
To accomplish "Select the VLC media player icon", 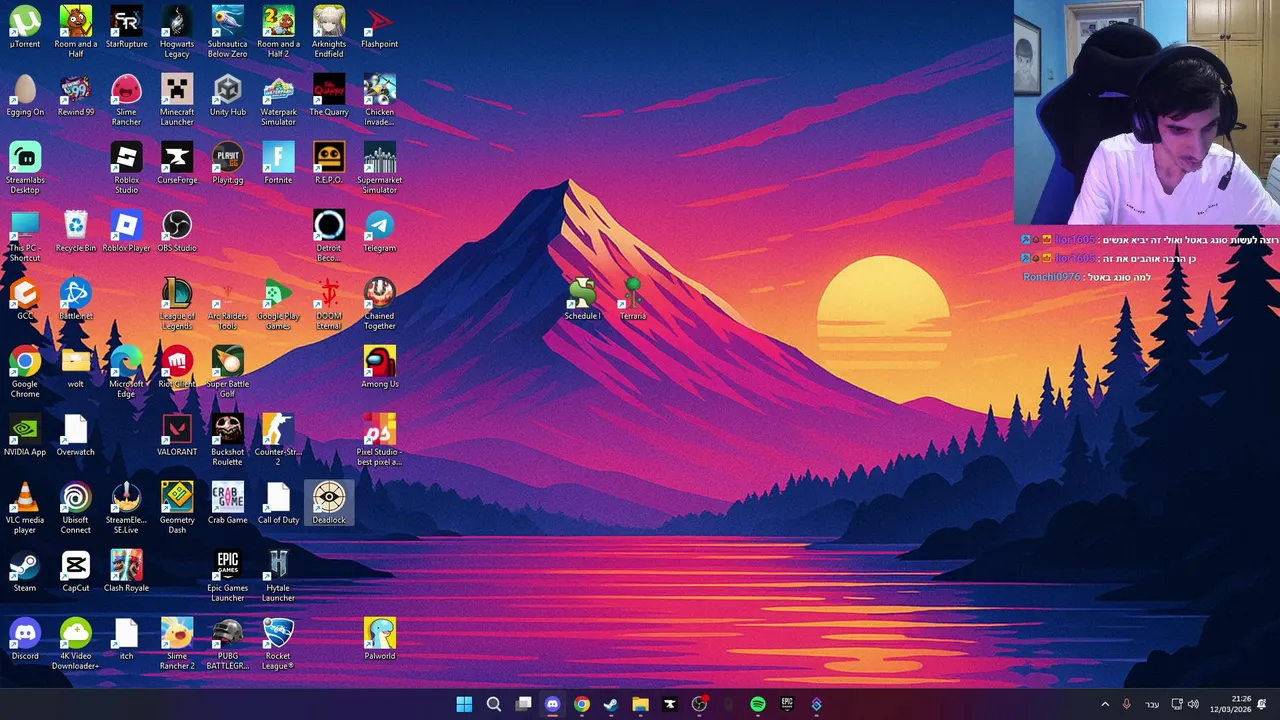I will coord(25,508).
